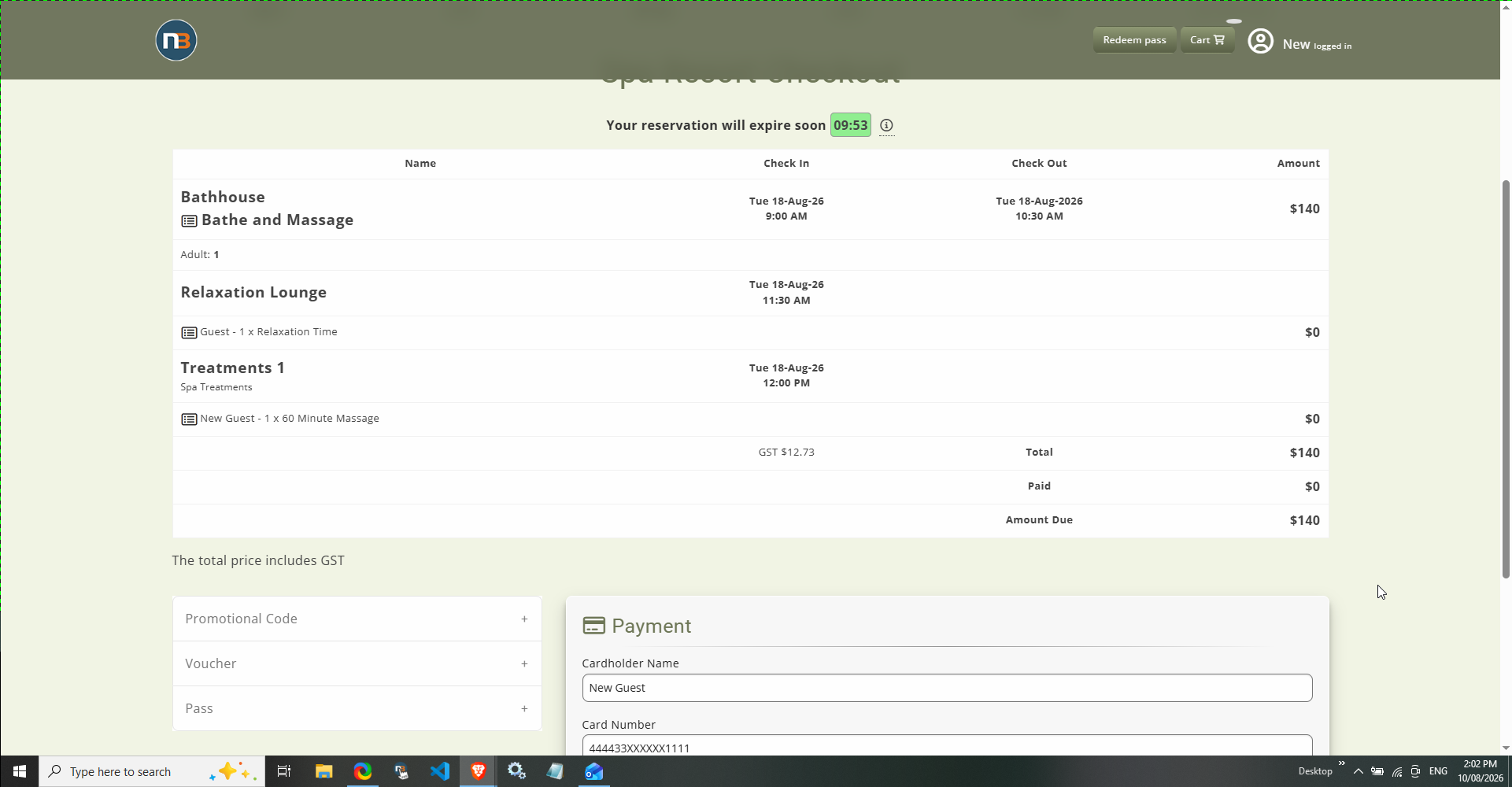1512x787 pixels.
Task: Click the reservation timer 09:53
Action: [x=851, y=125]
